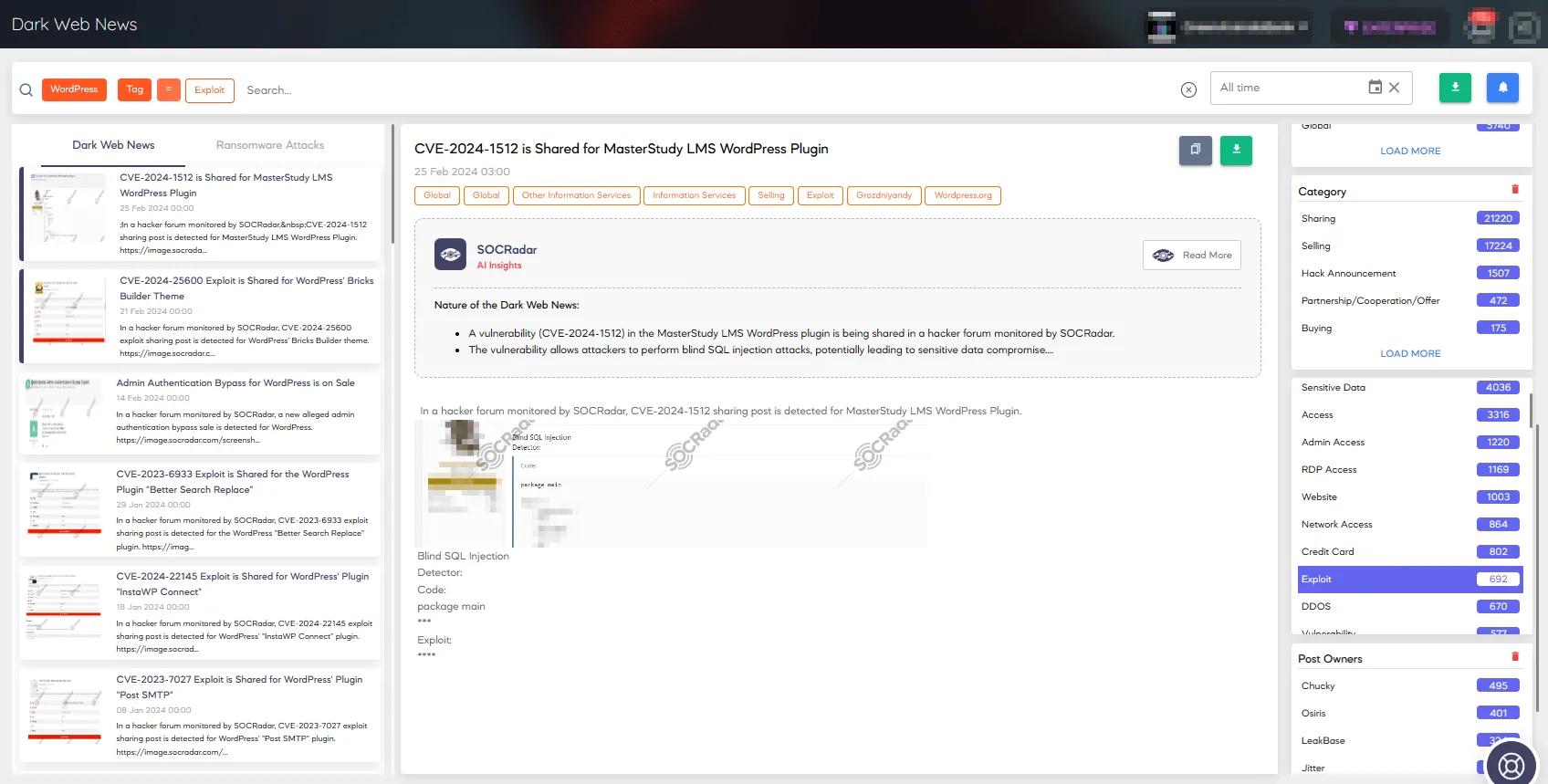Focus the Search text field
Image resolution: width=1548 pixels, height=784 pixels.
pyautogui.click(x=703, y=90)
